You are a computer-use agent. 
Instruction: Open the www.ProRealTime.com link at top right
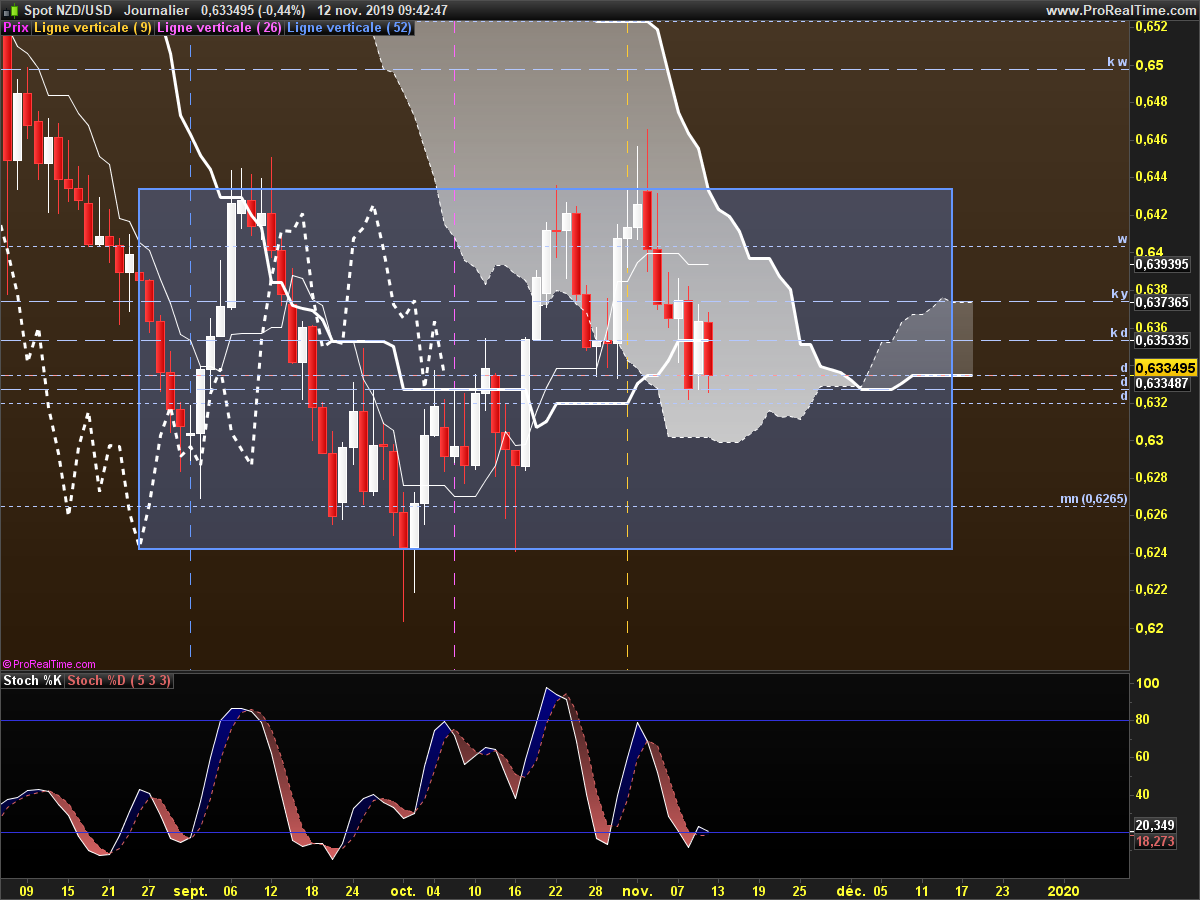pyautogui.click(x=1120, y=10)
